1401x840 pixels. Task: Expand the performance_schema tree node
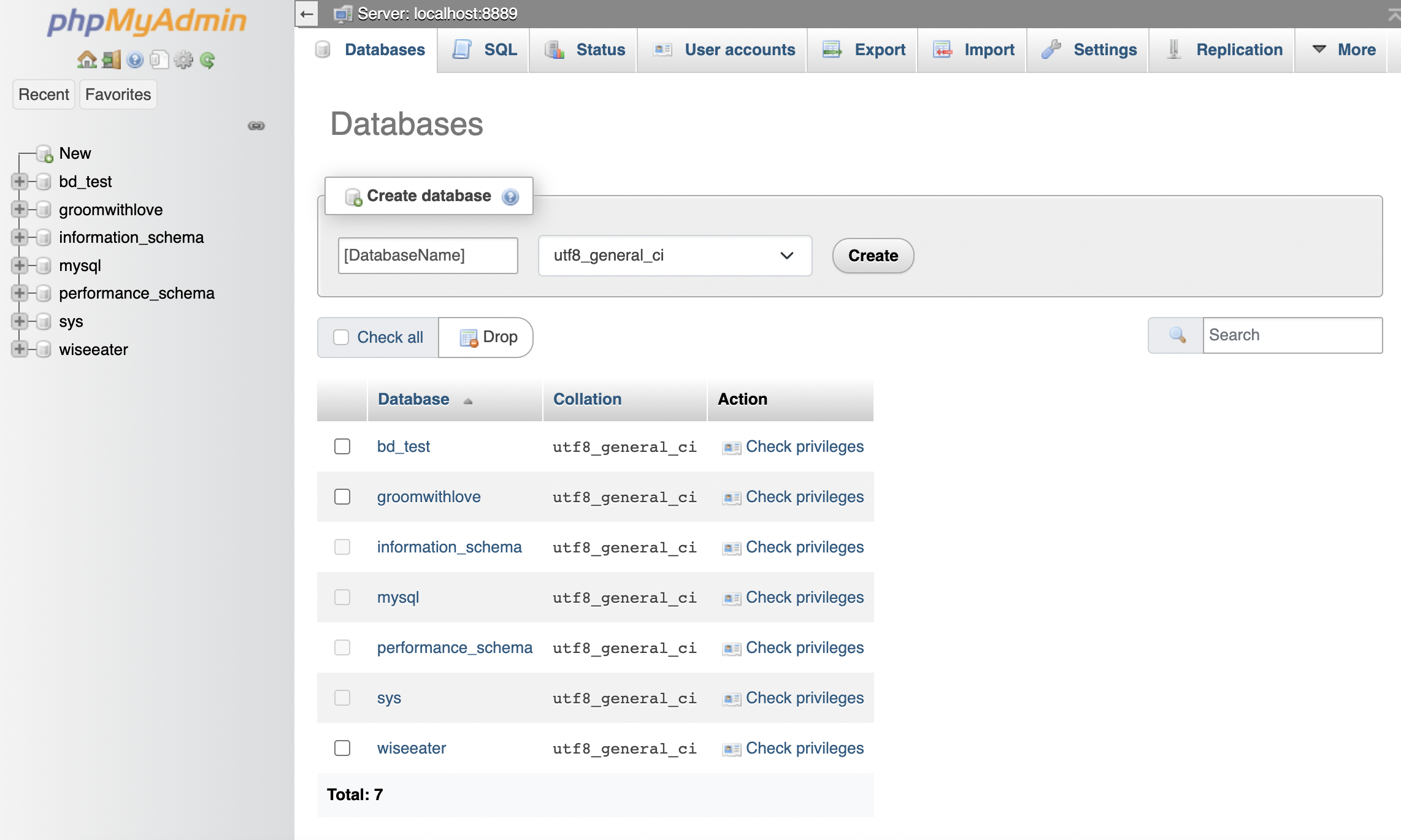[19, 293]
